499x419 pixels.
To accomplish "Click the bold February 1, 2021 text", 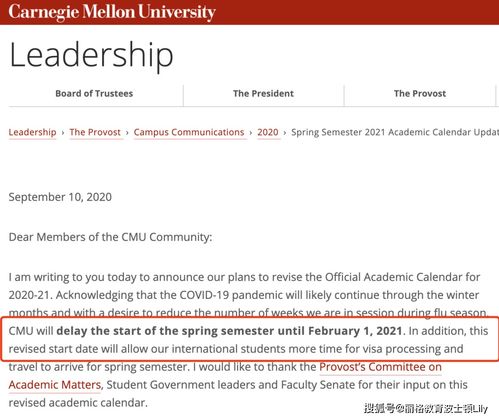I will 355,331.
